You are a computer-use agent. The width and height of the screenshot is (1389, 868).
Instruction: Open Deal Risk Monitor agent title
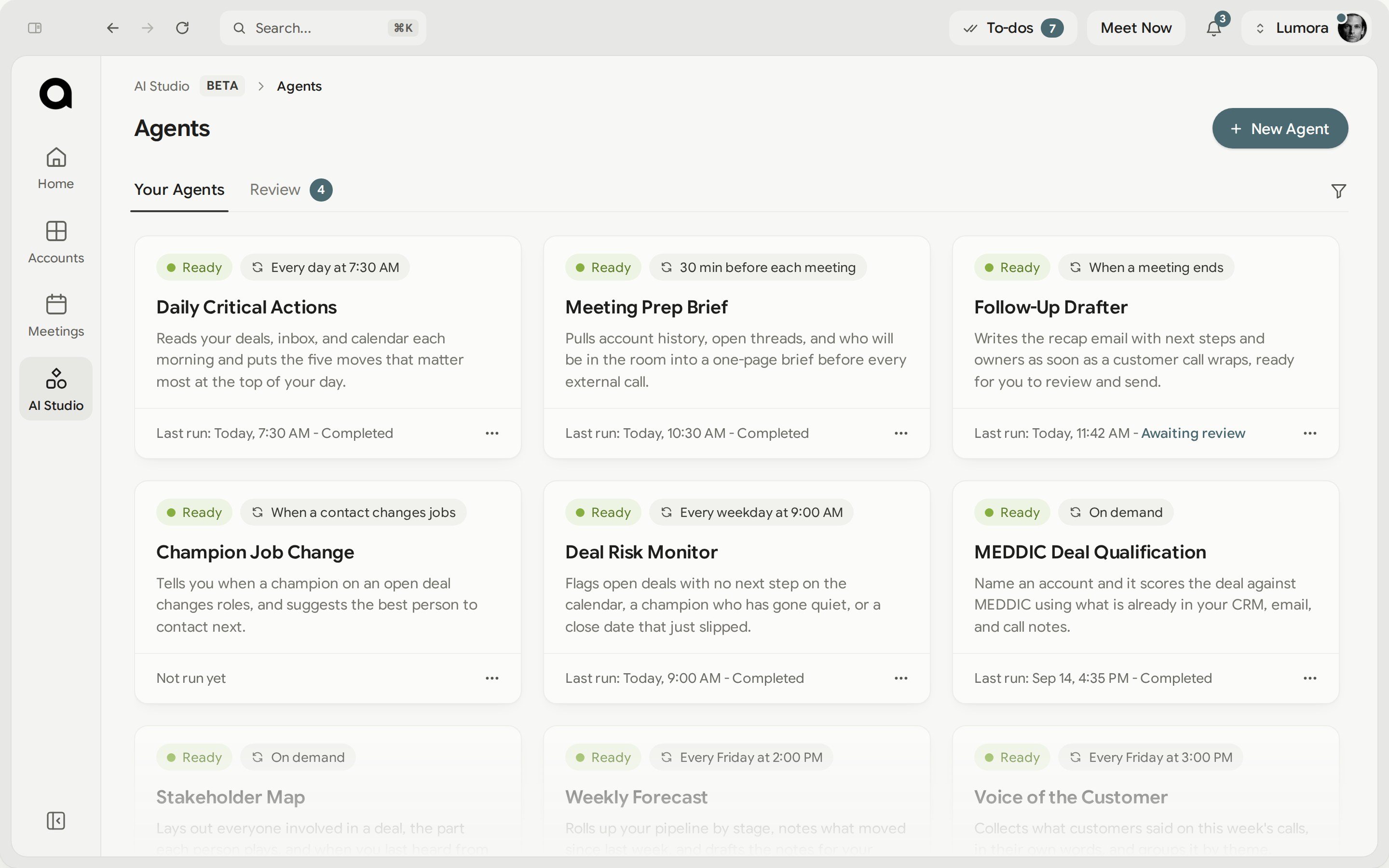(641, 552)
